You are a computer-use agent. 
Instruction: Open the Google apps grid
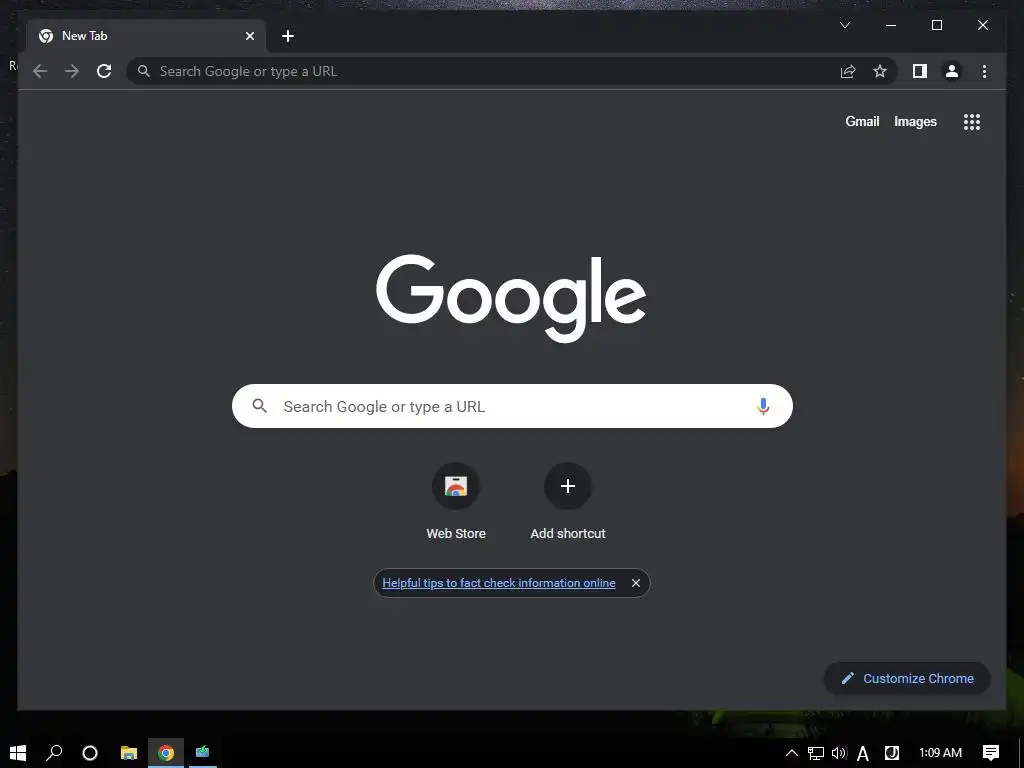(x=972, y=121)
